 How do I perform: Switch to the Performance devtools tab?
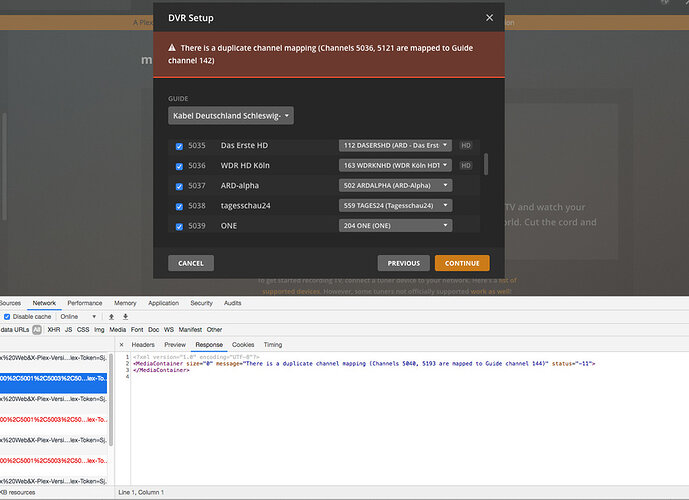pyautogui.click(x=84, y=303)
